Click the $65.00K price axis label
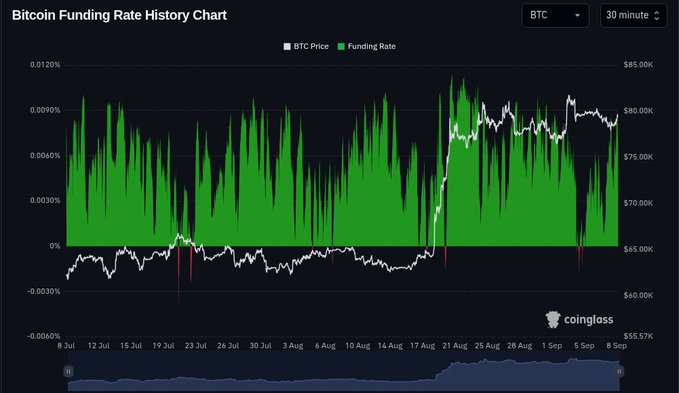 coord(638,249)
